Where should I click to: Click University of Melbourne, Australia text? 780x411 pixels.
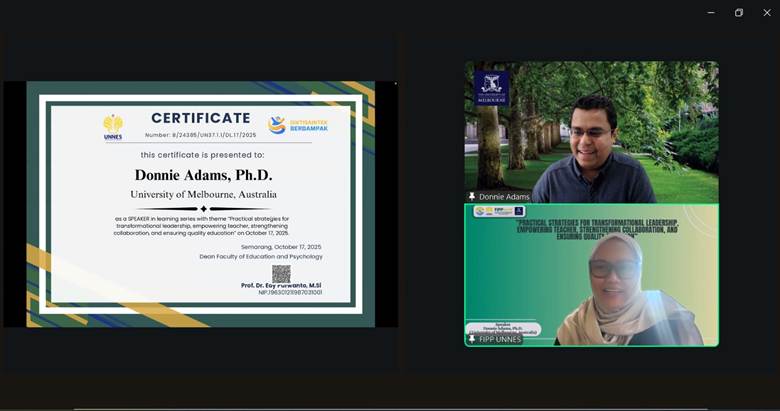click(203, 194)
